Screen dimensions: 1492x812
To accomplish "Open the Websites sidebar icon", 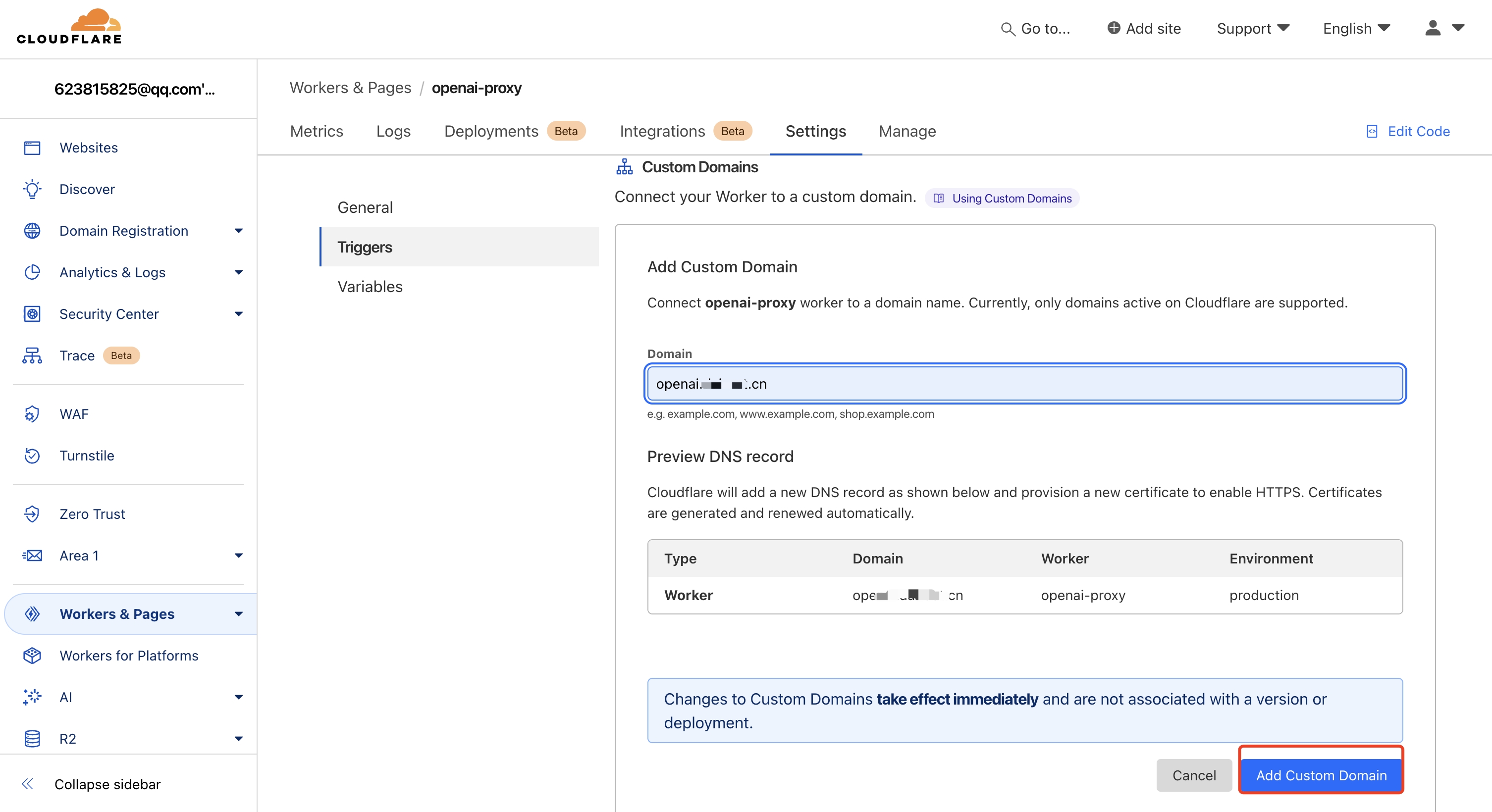I will pyautogui.click(x=32, y=148).
